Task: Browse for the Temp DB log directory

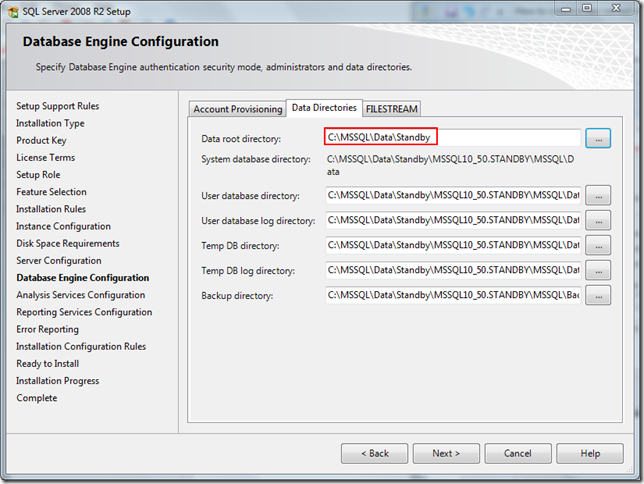Action: (x=598, y=270)
